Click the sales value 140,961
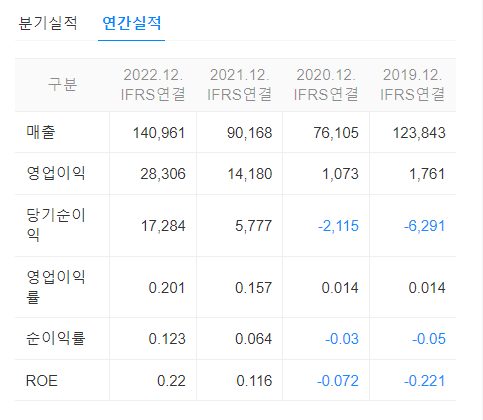This screenshot has width=483, height=420. (x=159, y=133)
